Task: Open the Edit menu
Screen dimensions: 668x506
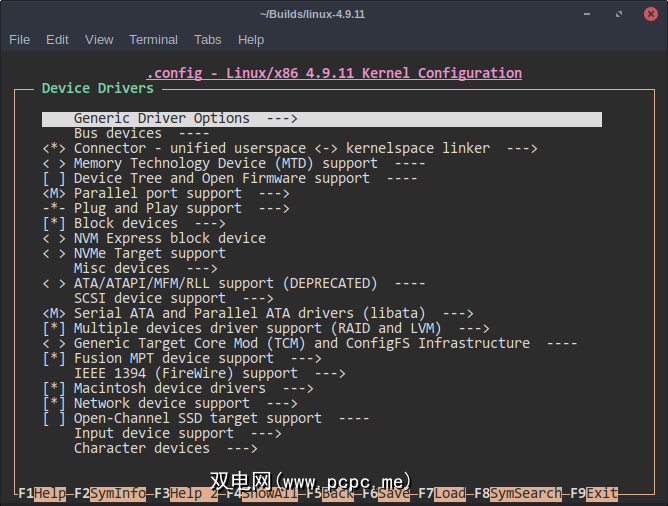Action: (57, 40)
